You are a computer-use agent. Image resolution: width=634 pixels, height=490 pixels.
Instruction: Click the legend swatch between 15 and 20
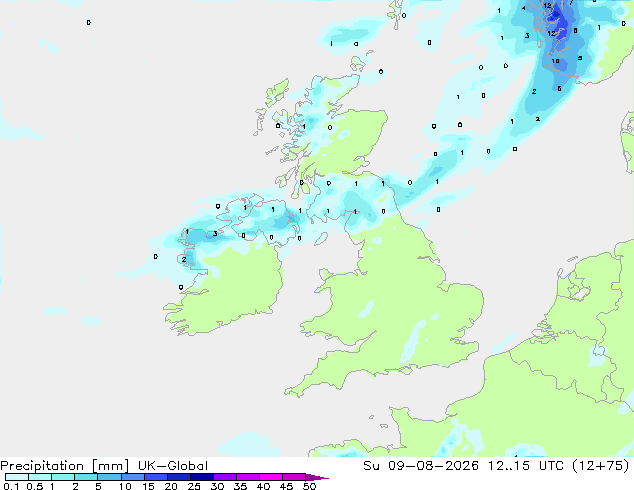coord(156,477)
